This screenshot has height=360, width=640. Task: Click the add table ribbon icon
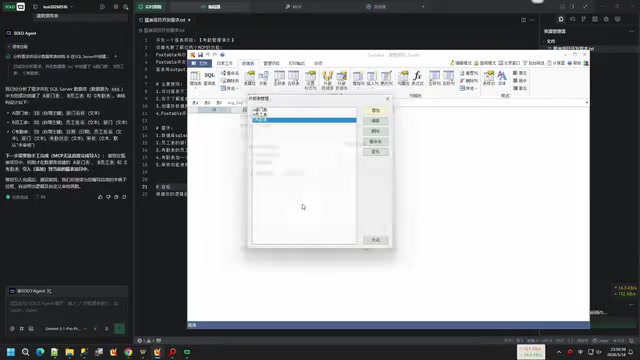click(x=196, y=78)
